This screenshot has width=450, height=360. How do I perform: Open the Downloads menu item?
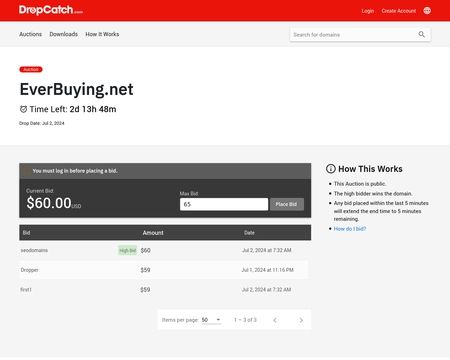pos(63,34)
